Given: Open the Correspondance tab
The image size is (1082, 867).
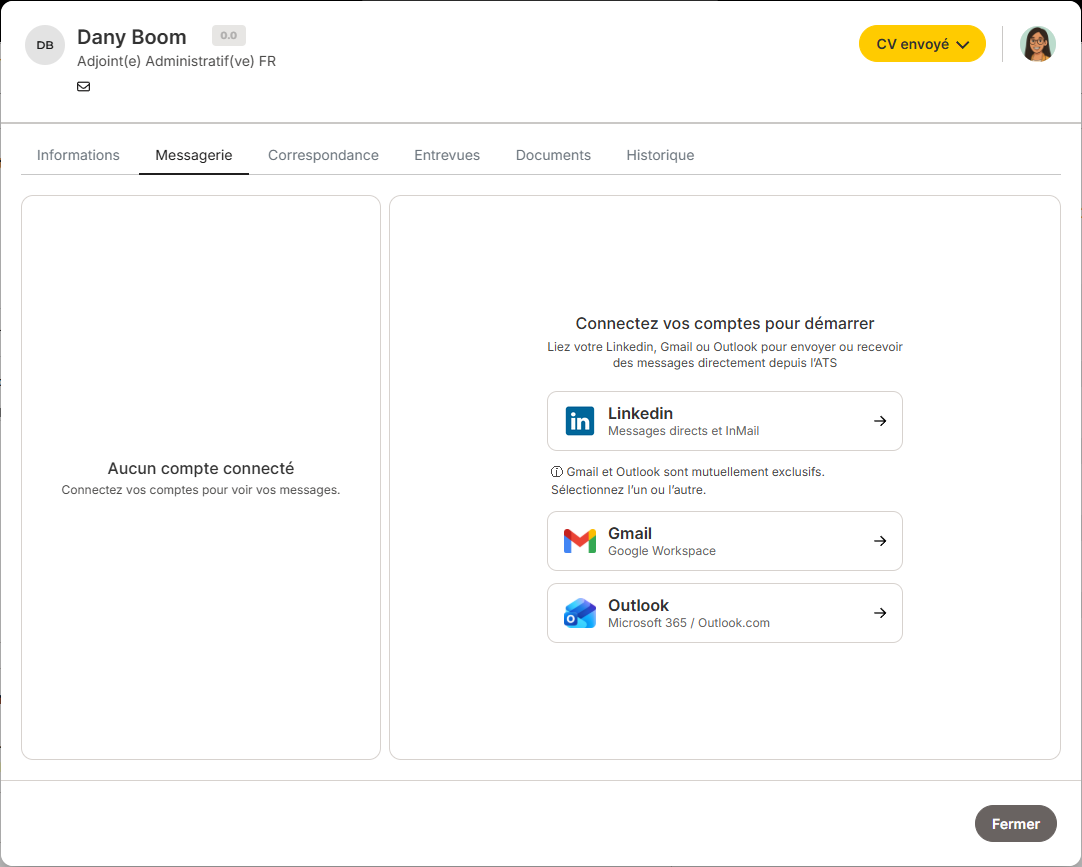Looking at the screenshot, I should pos(323,155).
